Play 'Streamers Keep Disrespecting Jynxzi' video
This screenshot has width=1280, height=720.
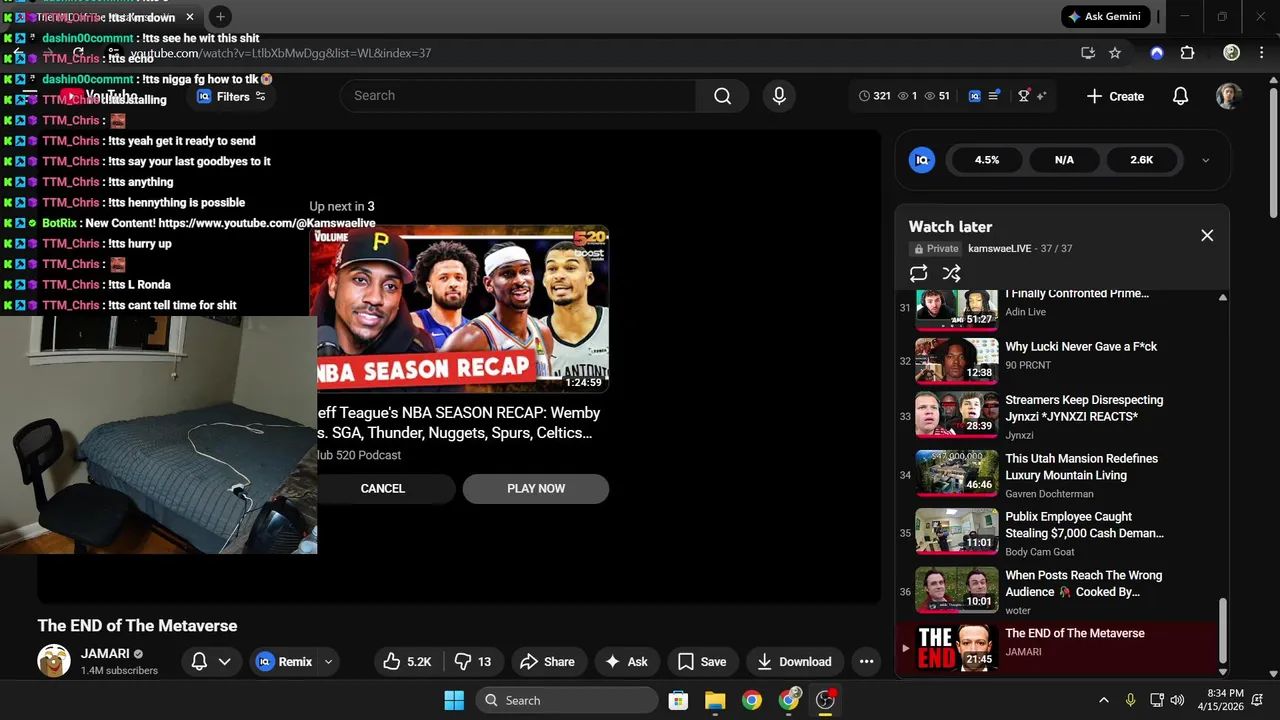tap(1084, 408)
